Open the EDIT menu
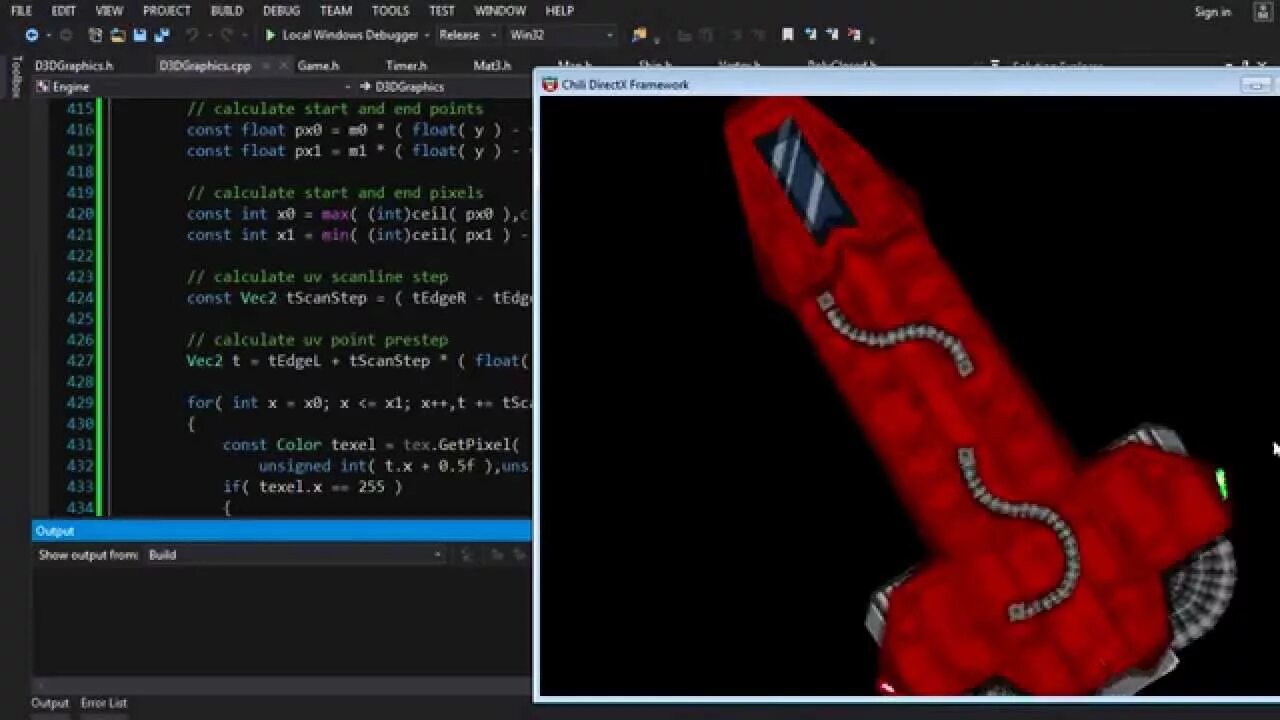 [x=64, y=11]
